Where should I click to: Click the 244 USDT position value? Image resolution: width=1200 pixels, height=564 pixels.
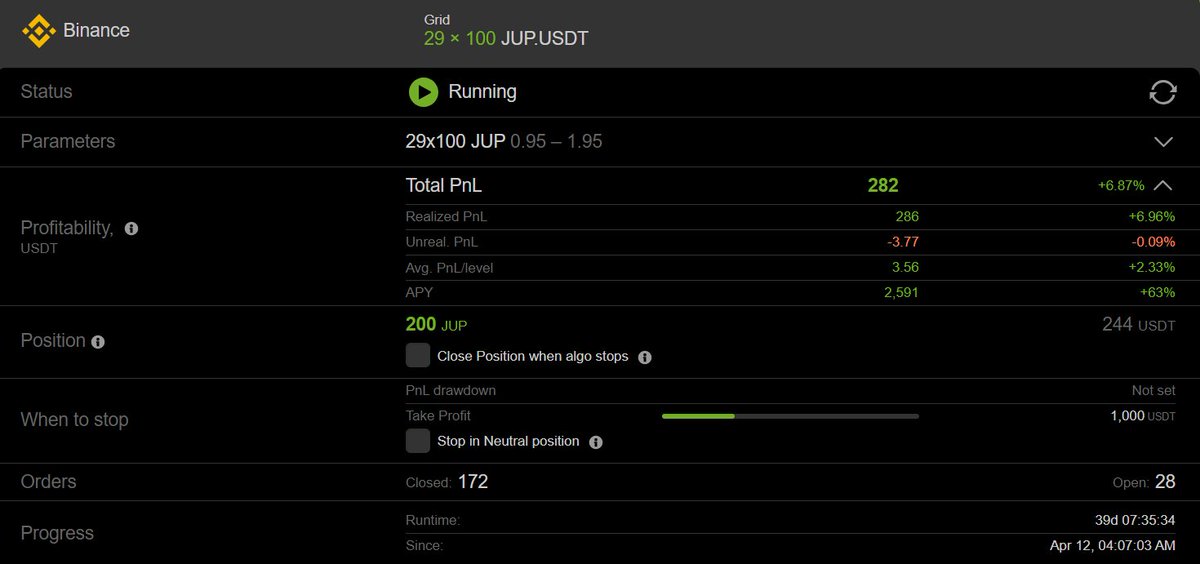click(x=1138, y=324)
